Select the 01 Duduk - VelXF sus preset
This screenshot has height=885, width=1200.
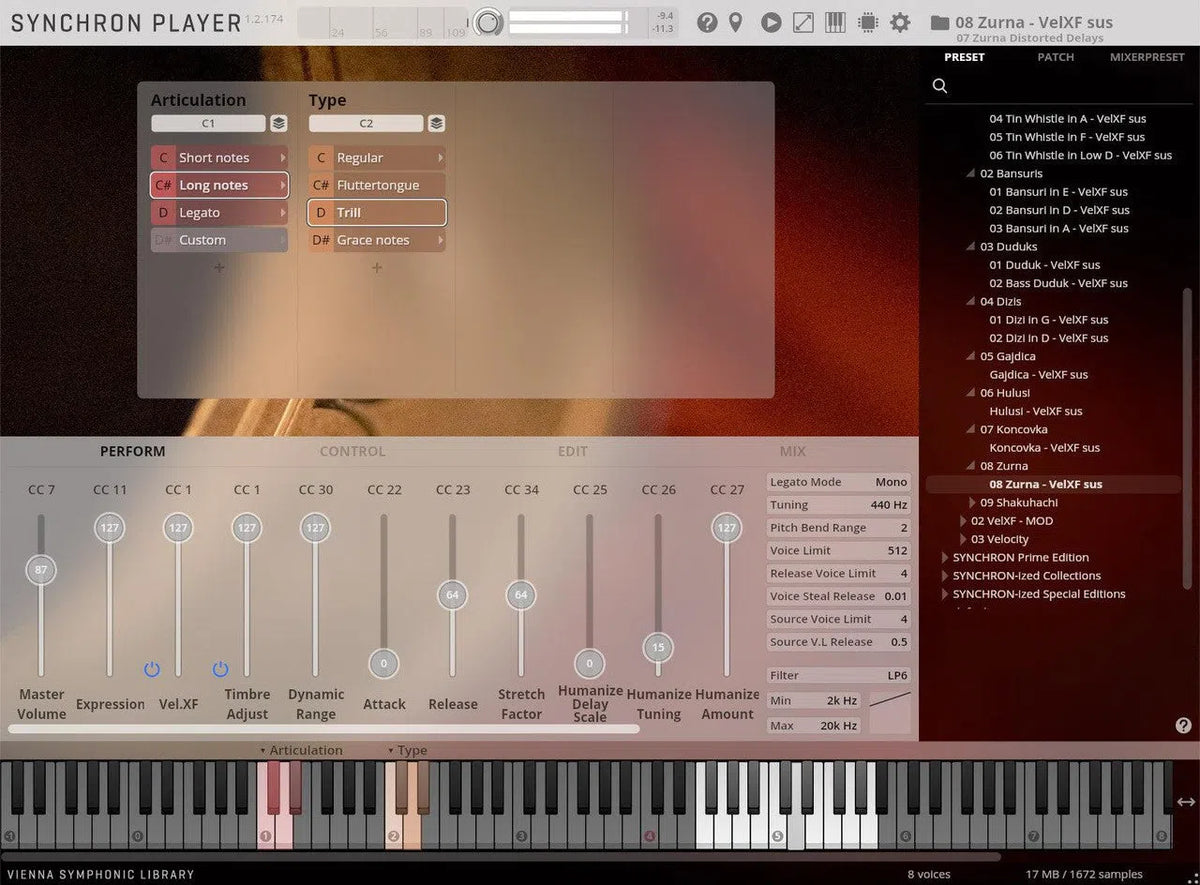[x=1044, y=265]
